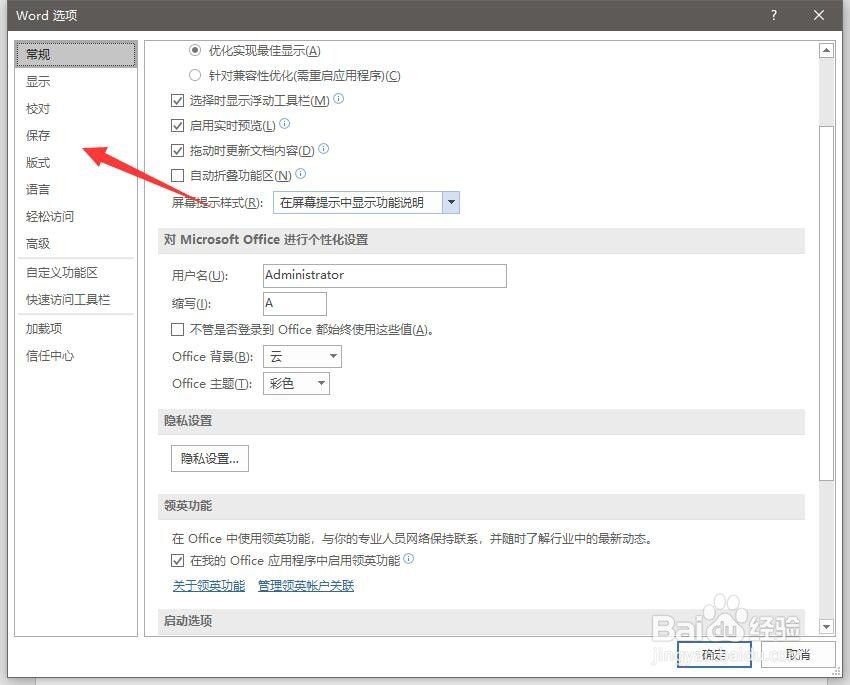Viewport: 850px width, 685px height.
Task: Open the 屏幕提示样式 dropdown arrow
Action: pos(451,203)
